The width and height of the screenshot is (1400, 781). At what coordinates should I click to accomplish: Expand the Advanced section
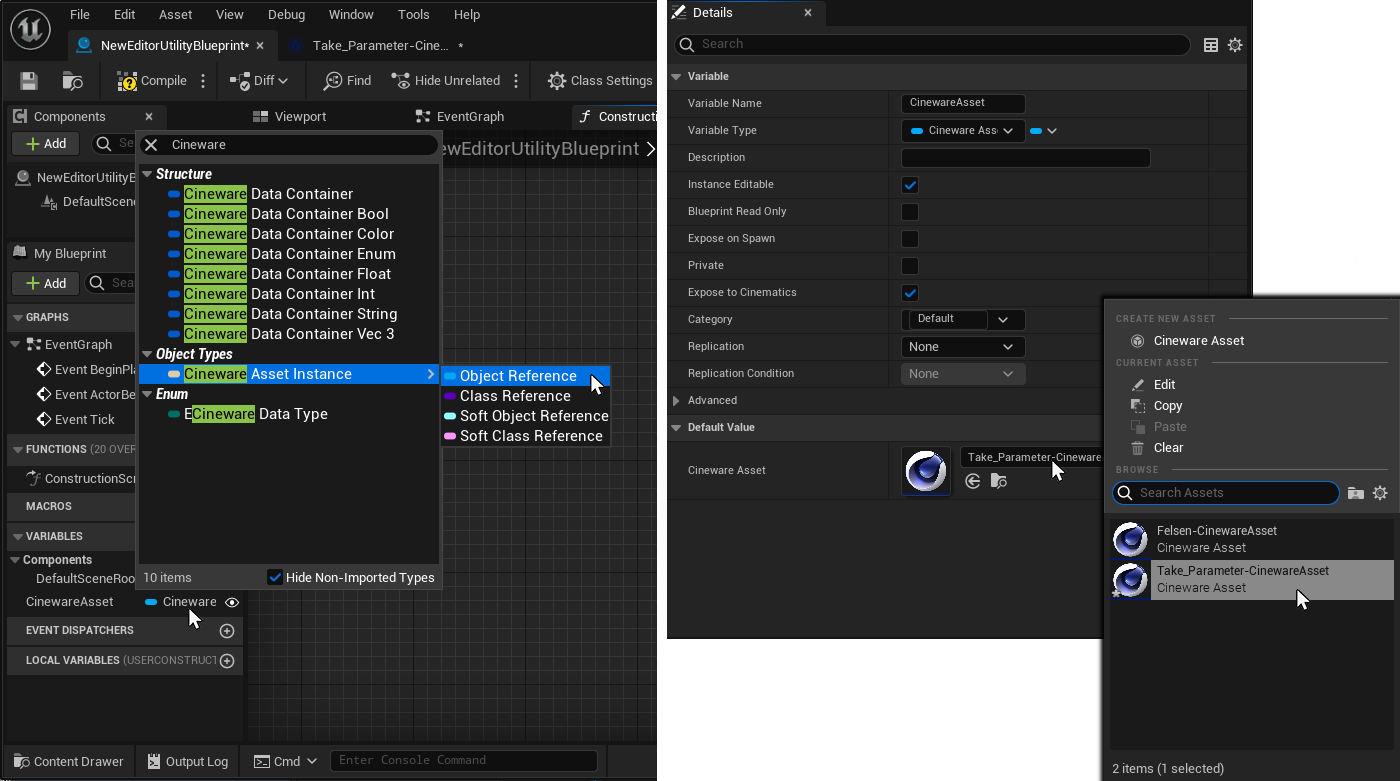pos(677,401)
